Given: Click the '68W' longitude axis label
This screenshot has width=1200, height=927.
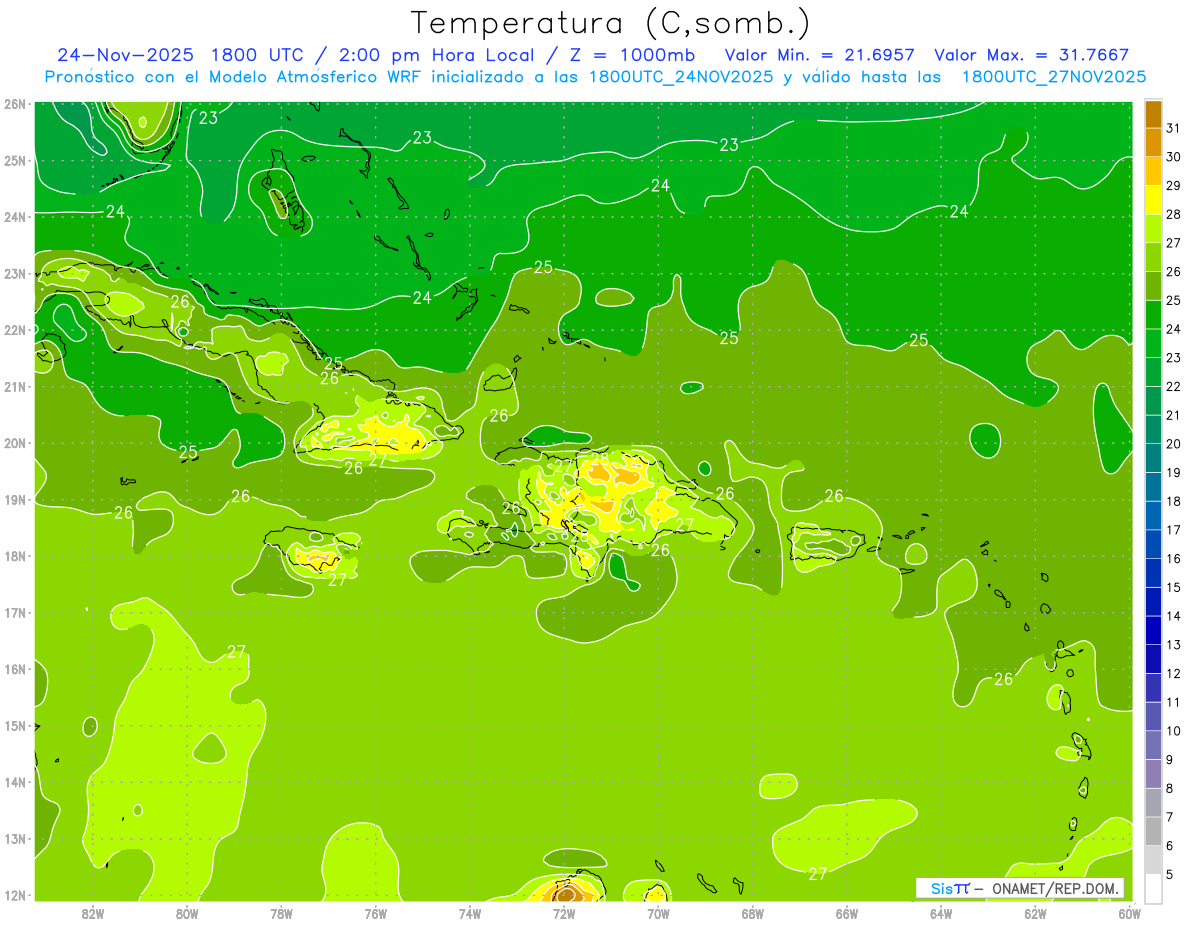Looking at the screenshot, I should coord(753,914).
